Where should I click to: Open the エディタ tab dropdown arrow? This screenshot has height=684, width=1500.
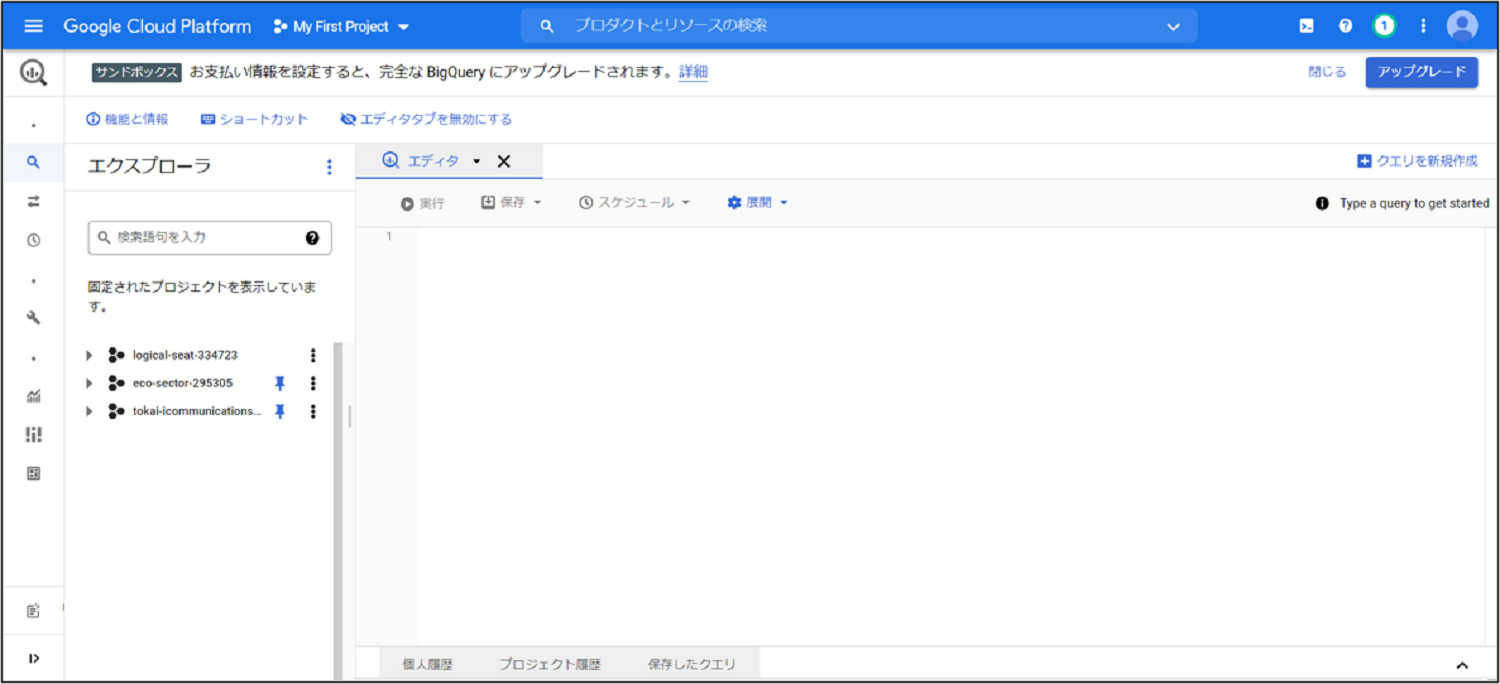[x=477, y=162]
